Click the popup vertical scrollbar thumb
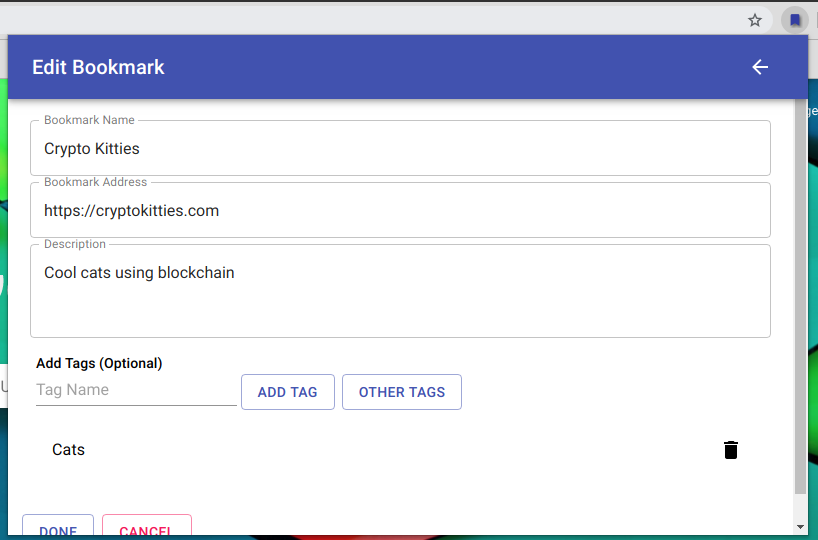The width and height of the screenshot is (818, 540). pos(800,296)
